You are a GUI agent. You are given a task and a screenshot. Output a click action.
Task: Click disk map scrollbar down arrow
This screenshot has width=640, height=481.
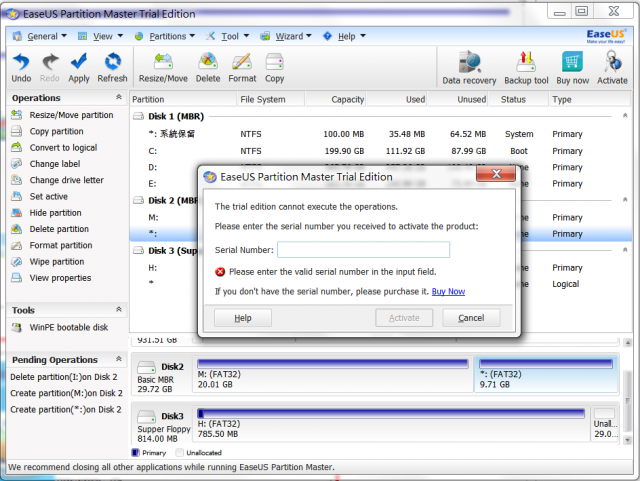[x=627, y=440]
